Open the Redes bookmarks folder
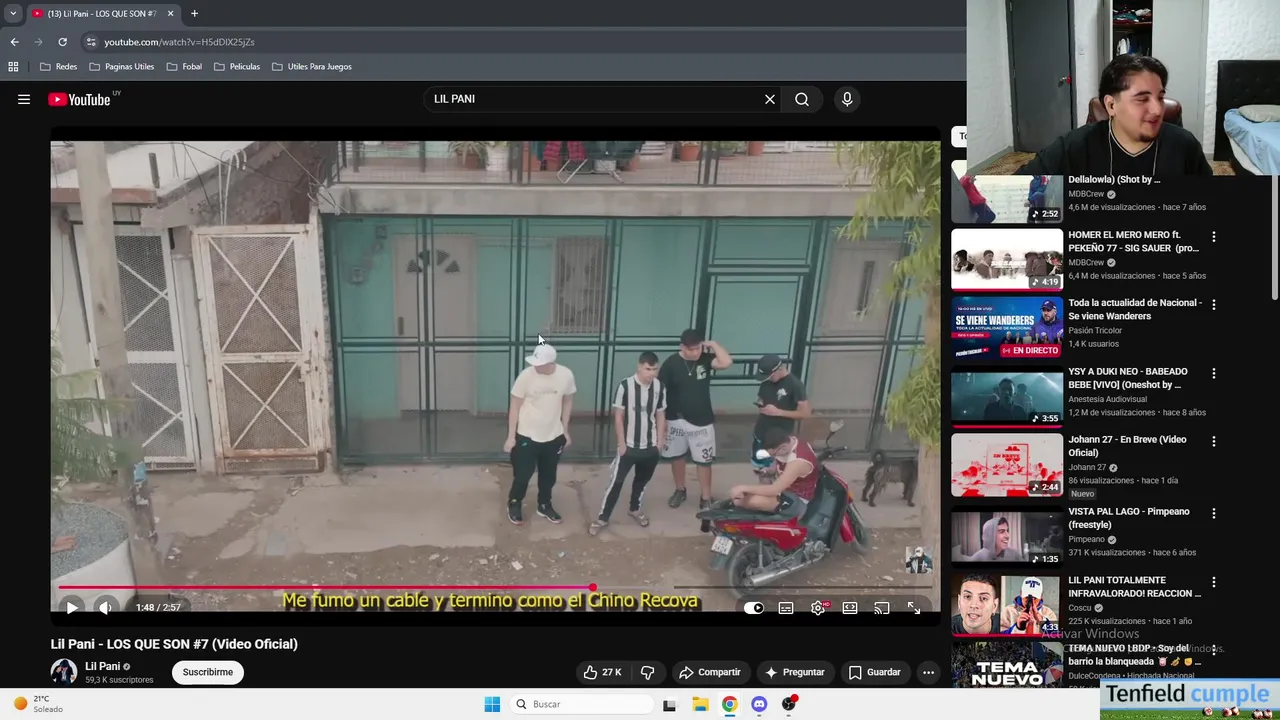The height and width of the screenshot is (720, 1280). click(x=58, y=67)
